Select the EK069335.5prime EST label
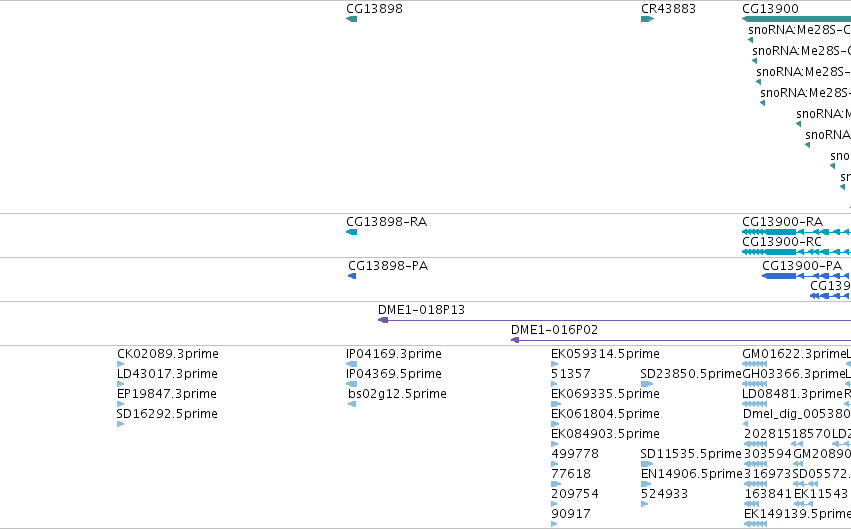The height and width of the screenshot is (529, 851). click(605, 394)
